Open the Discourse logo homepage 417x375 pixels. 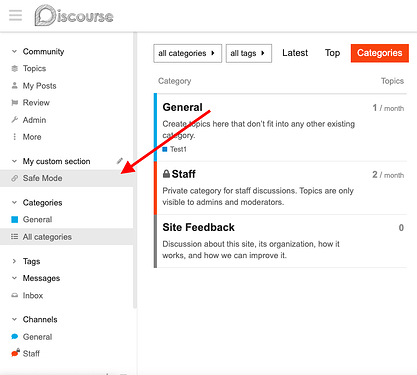pos(74,15)
